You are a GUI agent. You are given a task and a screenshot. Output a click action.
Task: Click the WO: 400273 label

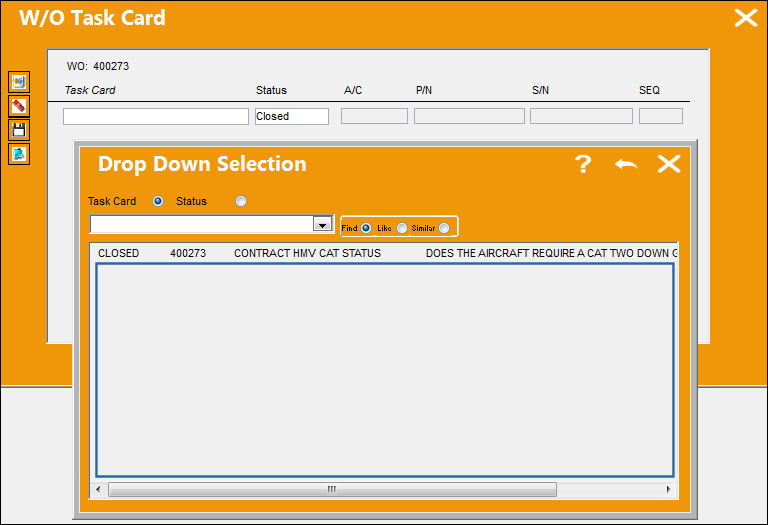98,66
